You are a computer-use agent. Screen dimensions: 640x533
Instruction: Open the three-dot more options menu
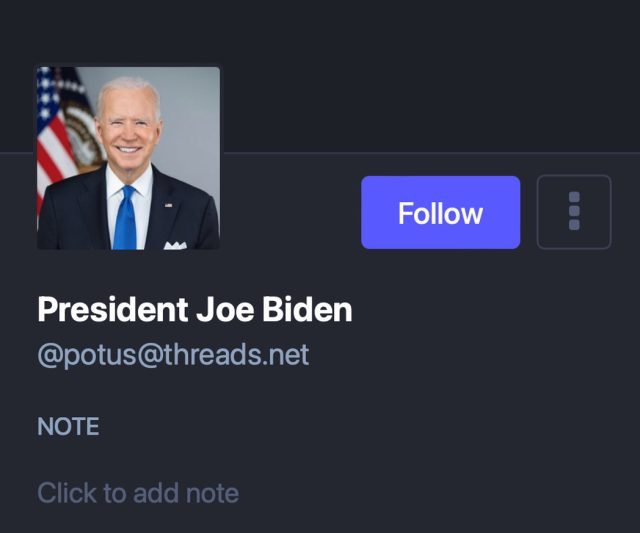[x=574, y=212]
